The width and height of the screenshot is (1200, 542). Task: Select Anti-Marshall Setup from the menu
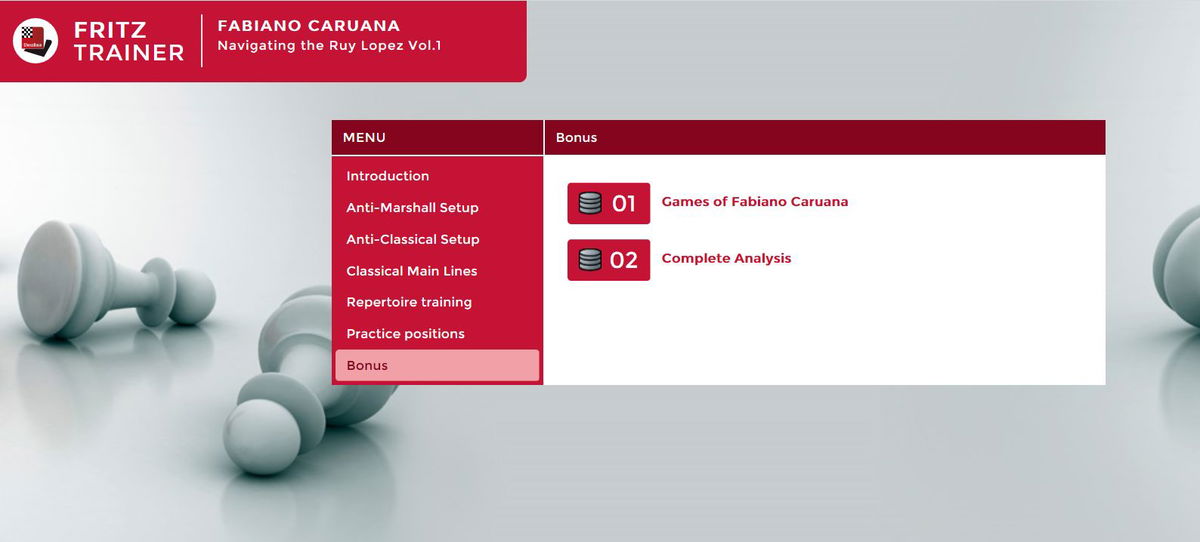pos(412,208)
